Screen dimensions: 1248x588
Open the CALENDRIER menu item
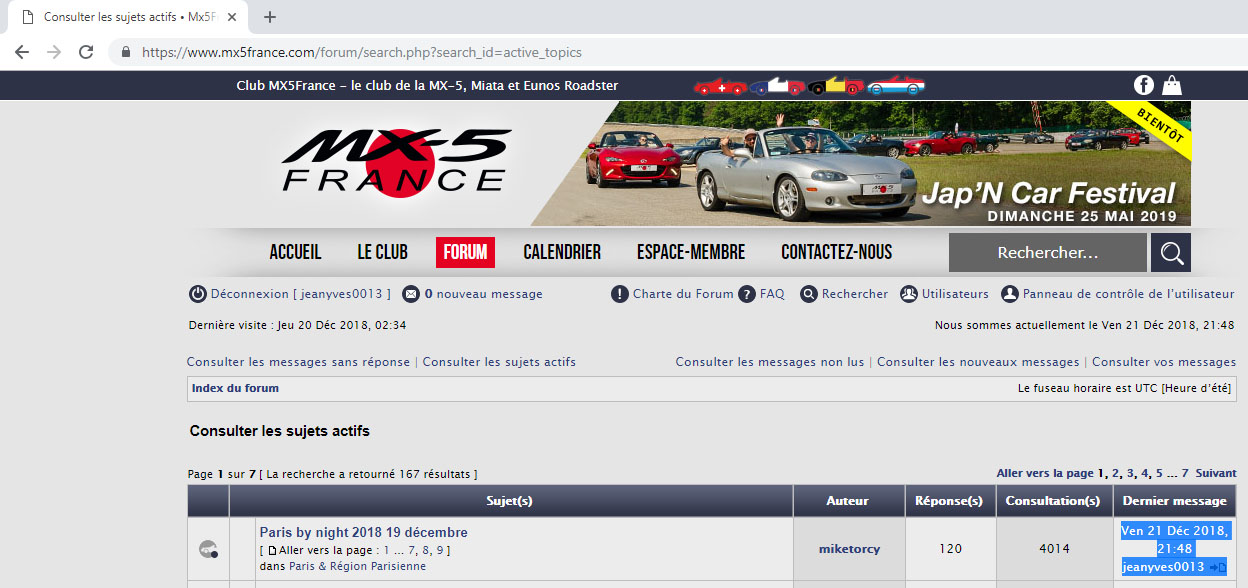(x=562, y=252)
